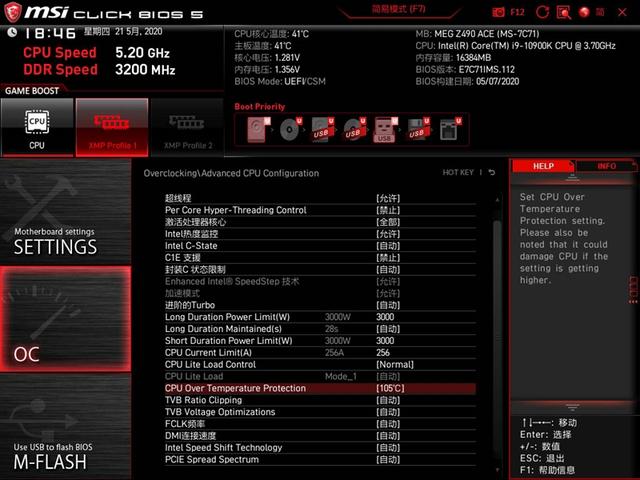Change CPU Lite Load Control Normal value
640x480 pixels.
point(395,364)
